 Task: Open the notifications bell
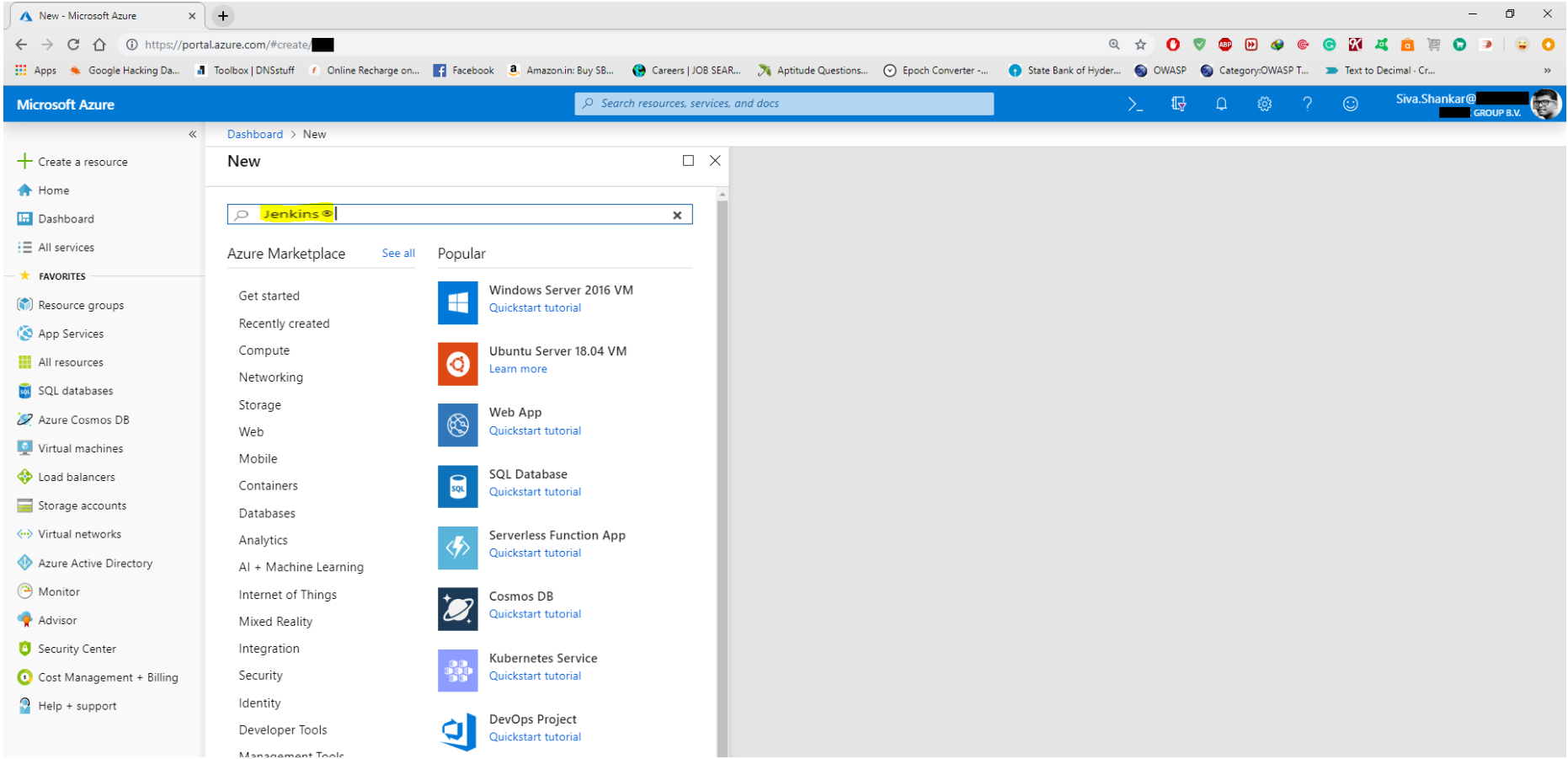(x=1222, y=104)
